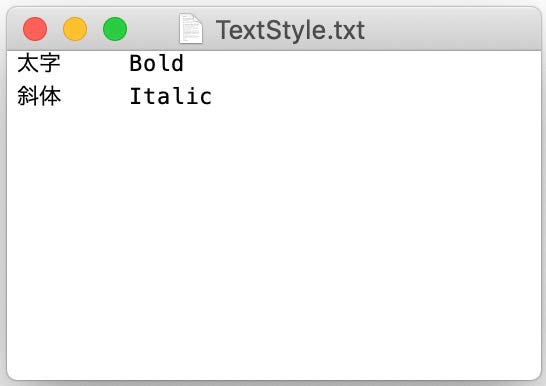This screenshot has width=546, height=386.
Task: Click the tab gap between 斜体 and Italic
Action: click(95, 96)
